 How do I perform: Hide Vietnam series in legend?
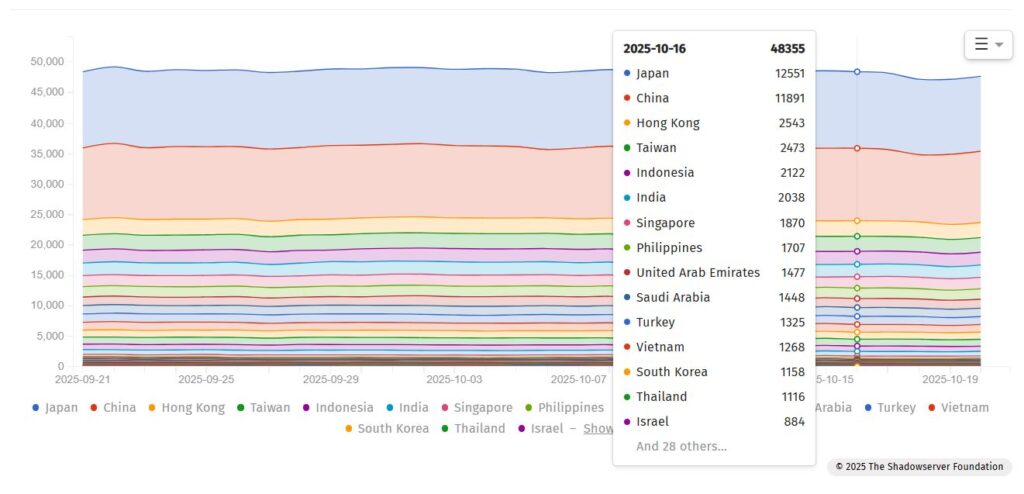tap(957, 408)
